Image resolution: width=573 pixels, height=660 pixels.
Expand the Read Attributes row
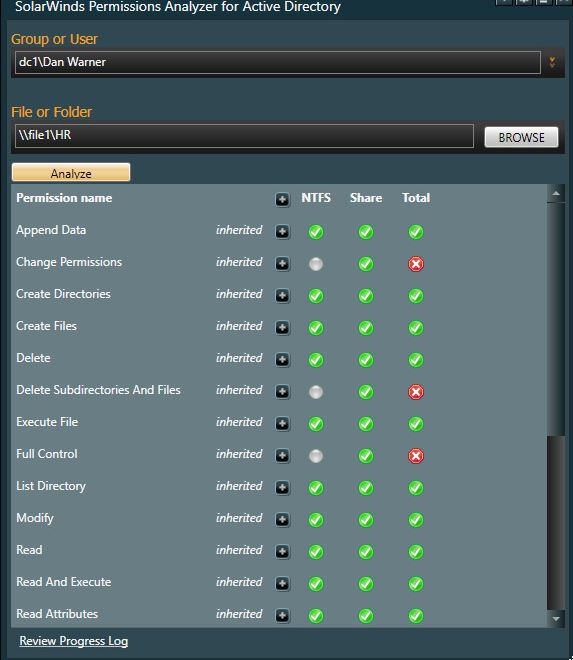[x=283, y=615]
